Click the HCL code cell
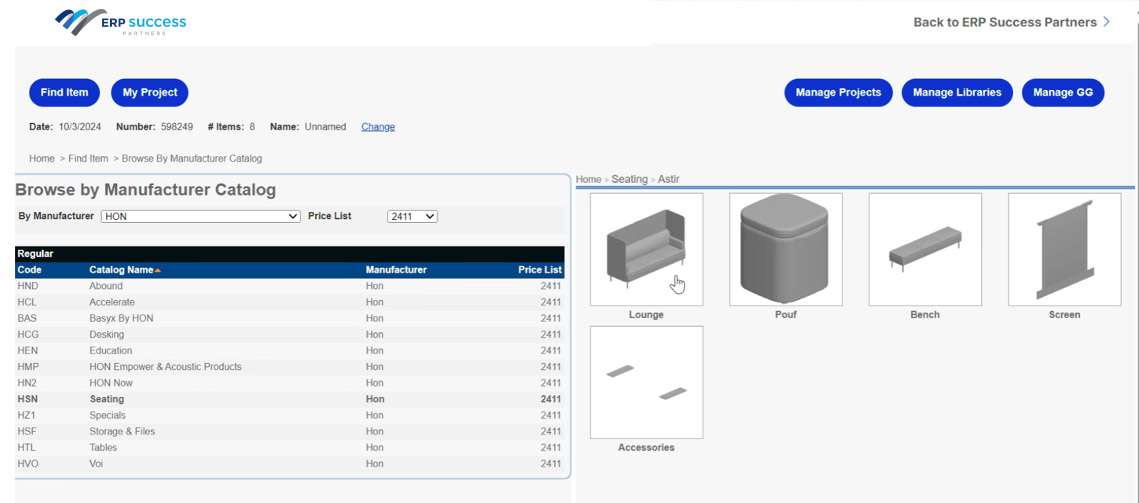The image size is (1139, 503). pyautogui.click(x=28, y=302)
